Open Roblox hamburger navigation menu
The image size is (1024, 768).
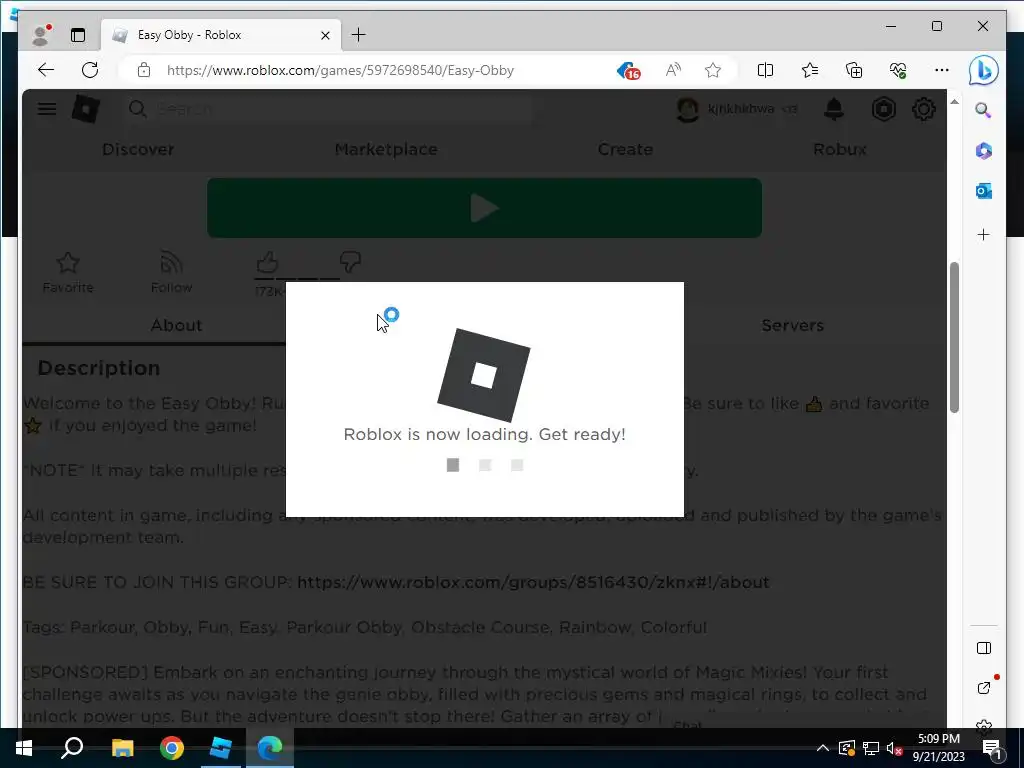46,109
